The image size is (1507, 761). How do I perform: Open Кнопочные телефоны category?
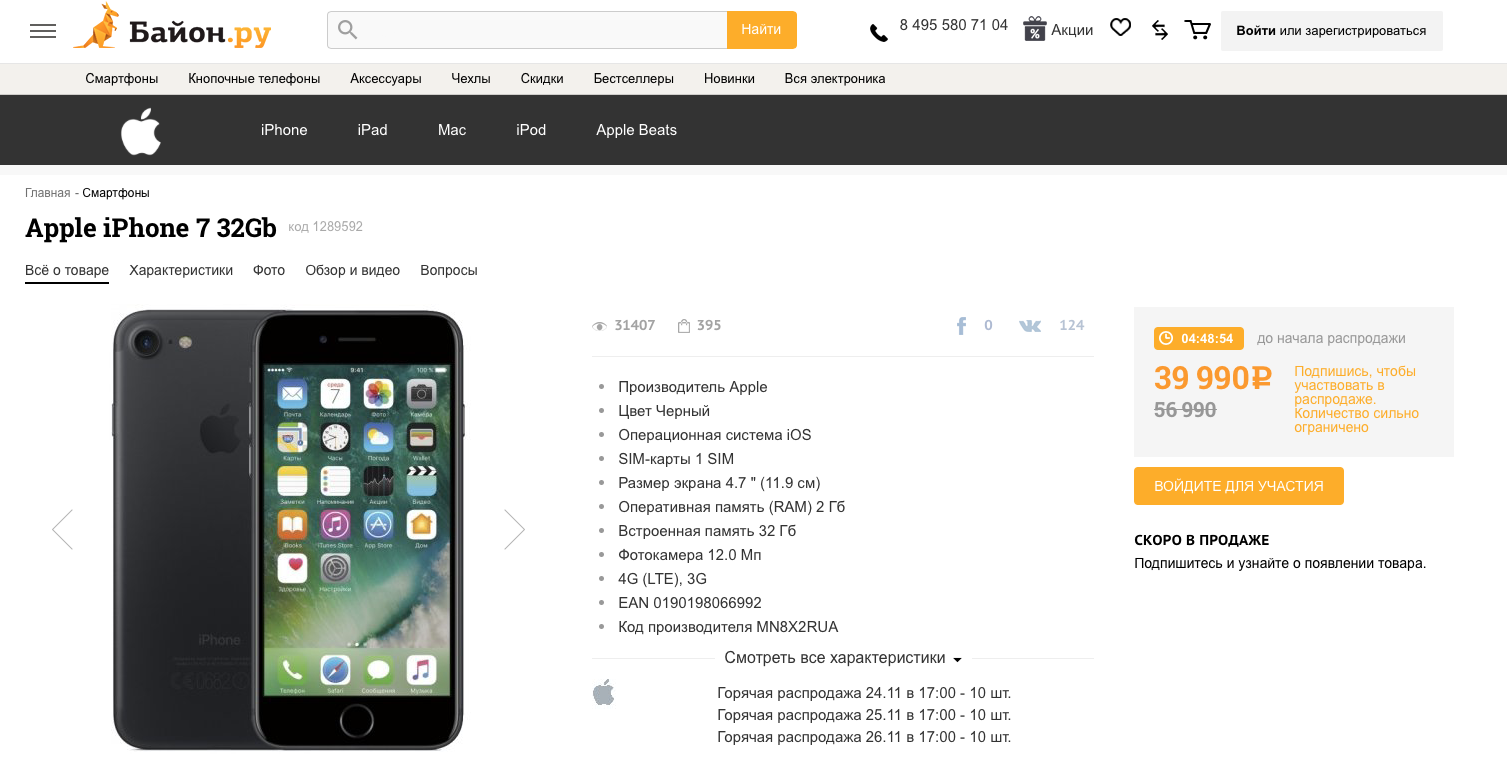pos(254,78)
